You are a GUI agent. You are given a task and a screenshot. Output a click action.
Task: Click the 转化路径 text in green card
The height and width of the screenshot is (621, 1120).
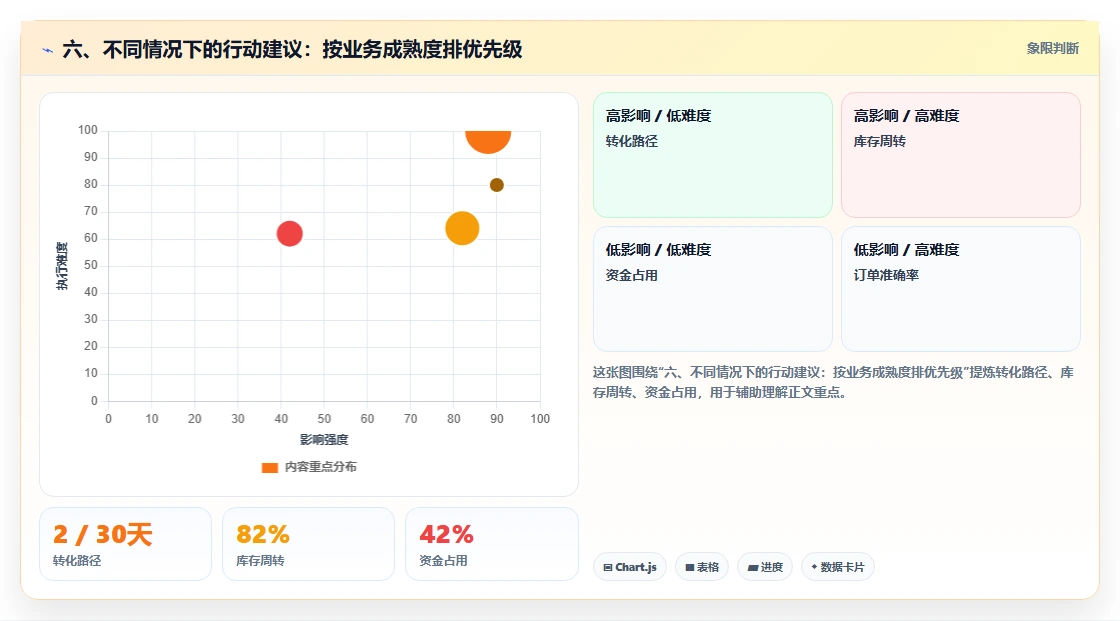(631, 141)
